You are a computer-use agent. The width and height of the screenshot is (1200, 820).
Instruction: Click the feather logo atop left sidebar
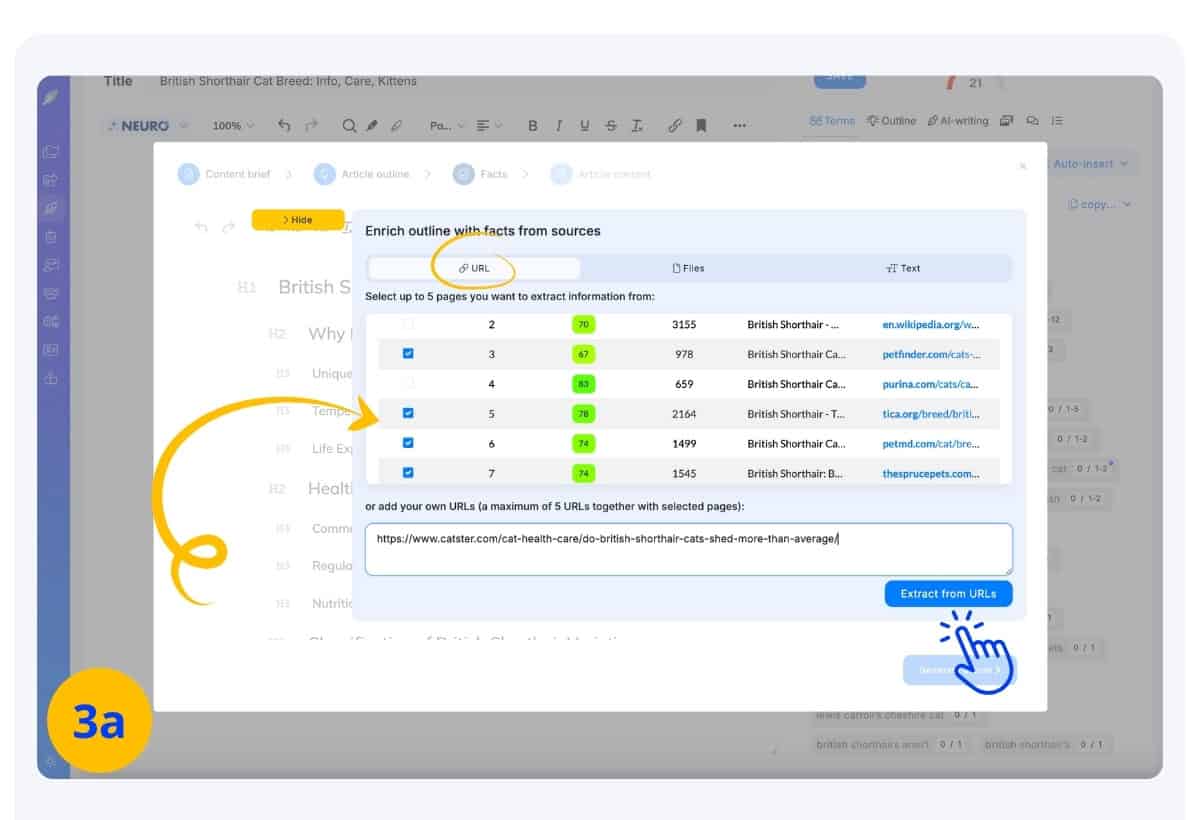click(51, 97)
